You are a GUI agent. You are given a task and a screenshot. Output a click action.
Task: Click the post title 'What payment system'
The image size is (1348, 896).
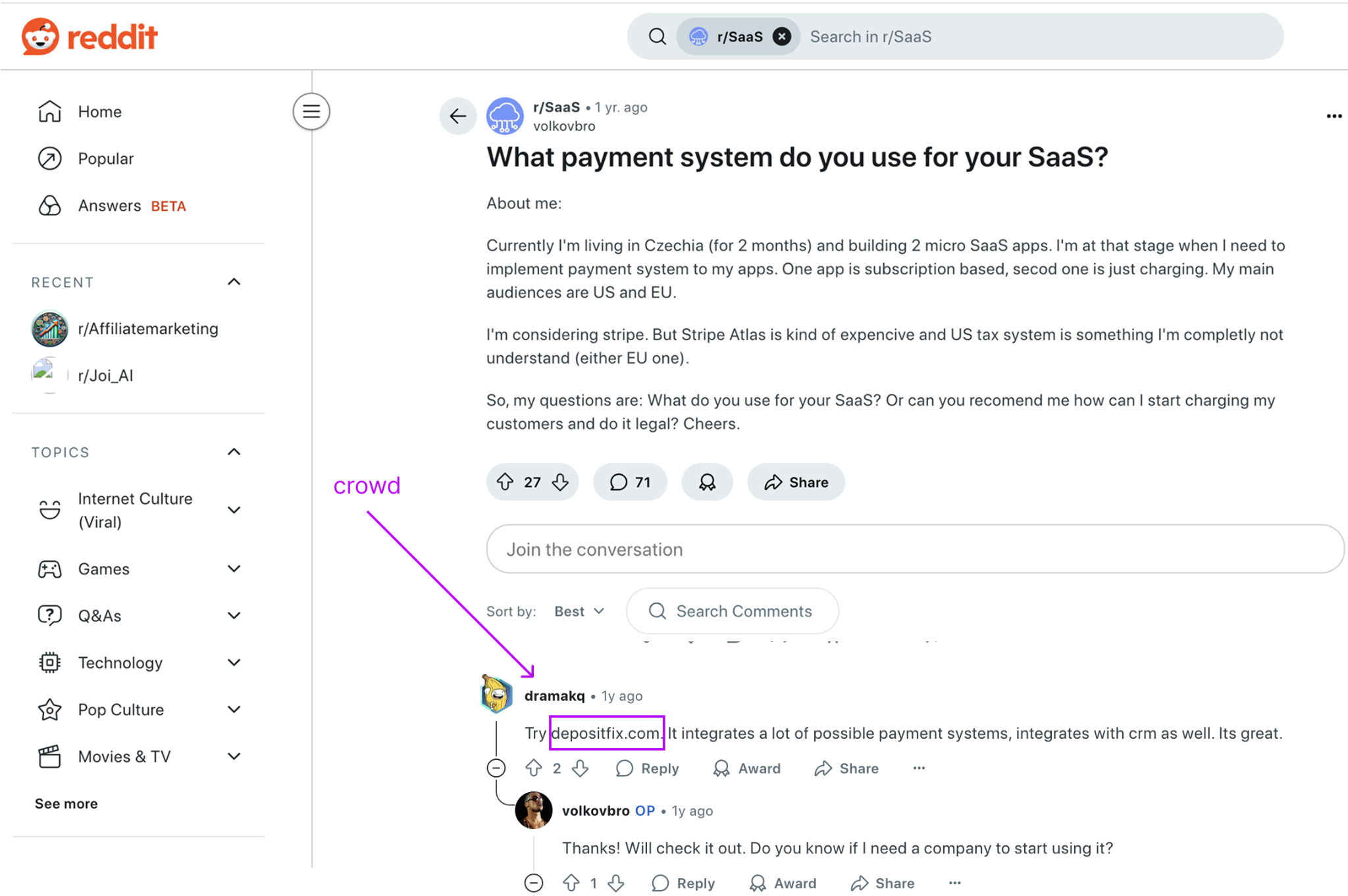coord(797,158)
